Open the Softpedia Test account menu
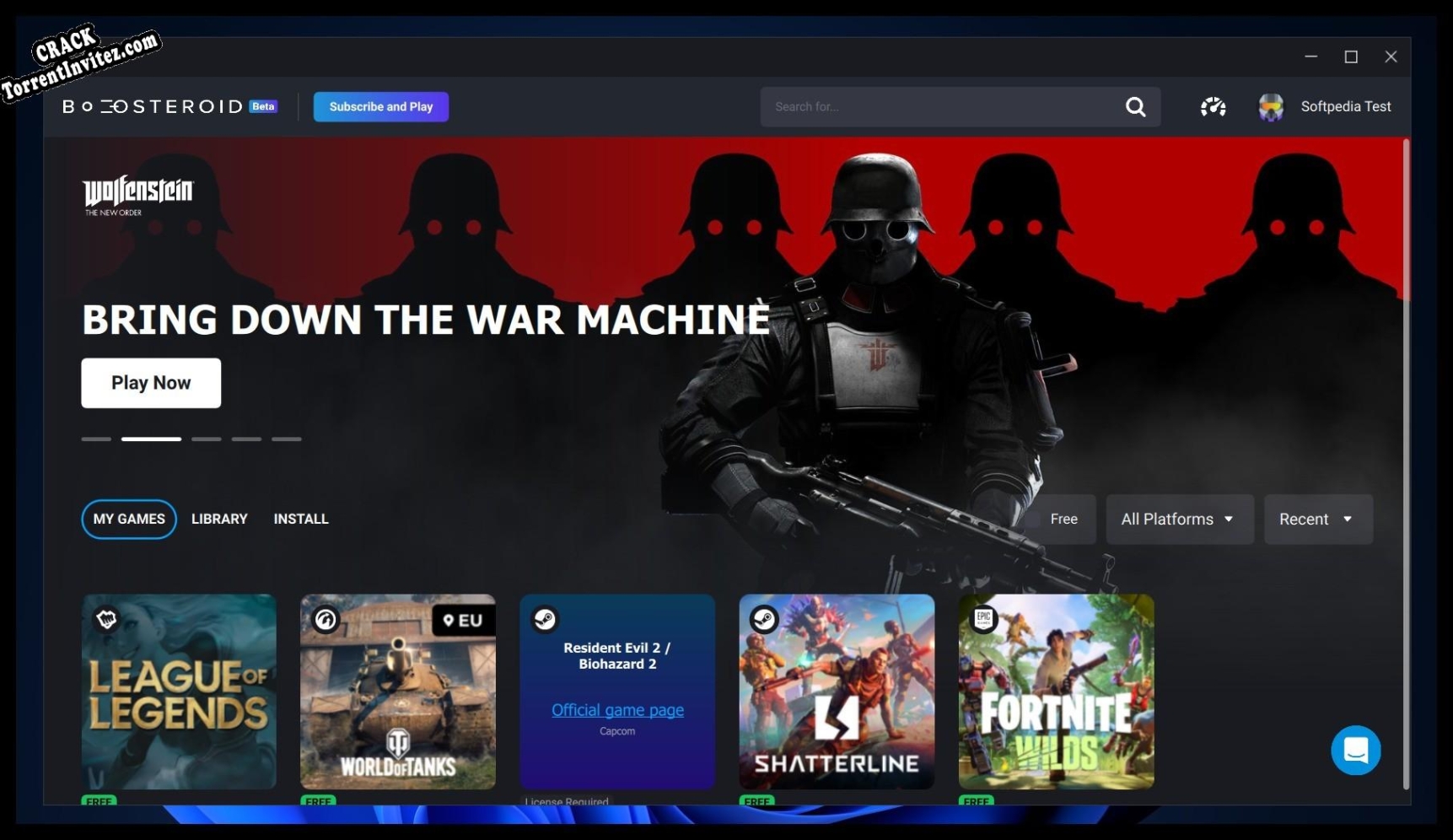The image size is (1453, 840). pos(1345,107)
